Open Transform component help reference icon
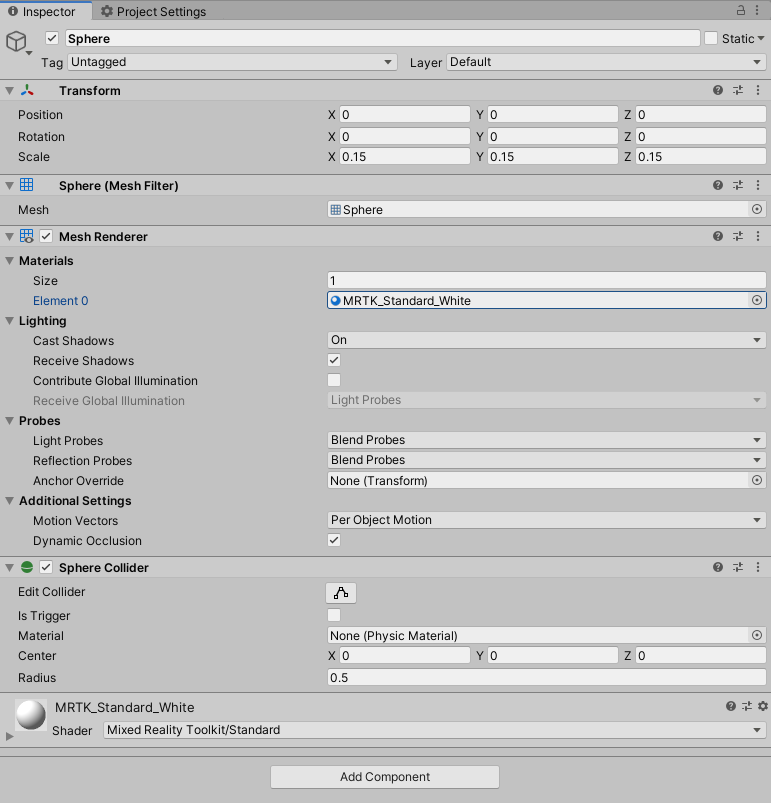 click(718, 90)
